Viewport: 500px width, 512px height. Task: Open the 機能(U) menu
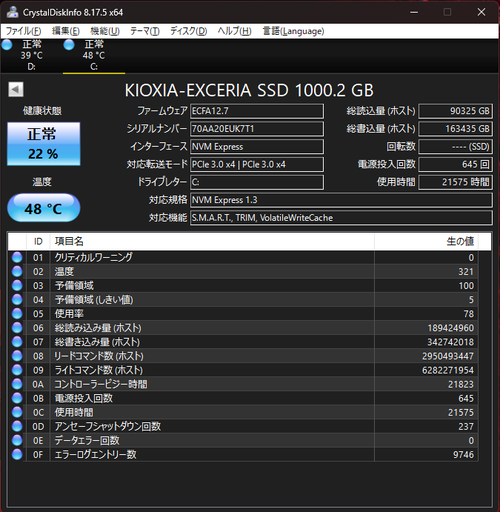tap(105, 31)
